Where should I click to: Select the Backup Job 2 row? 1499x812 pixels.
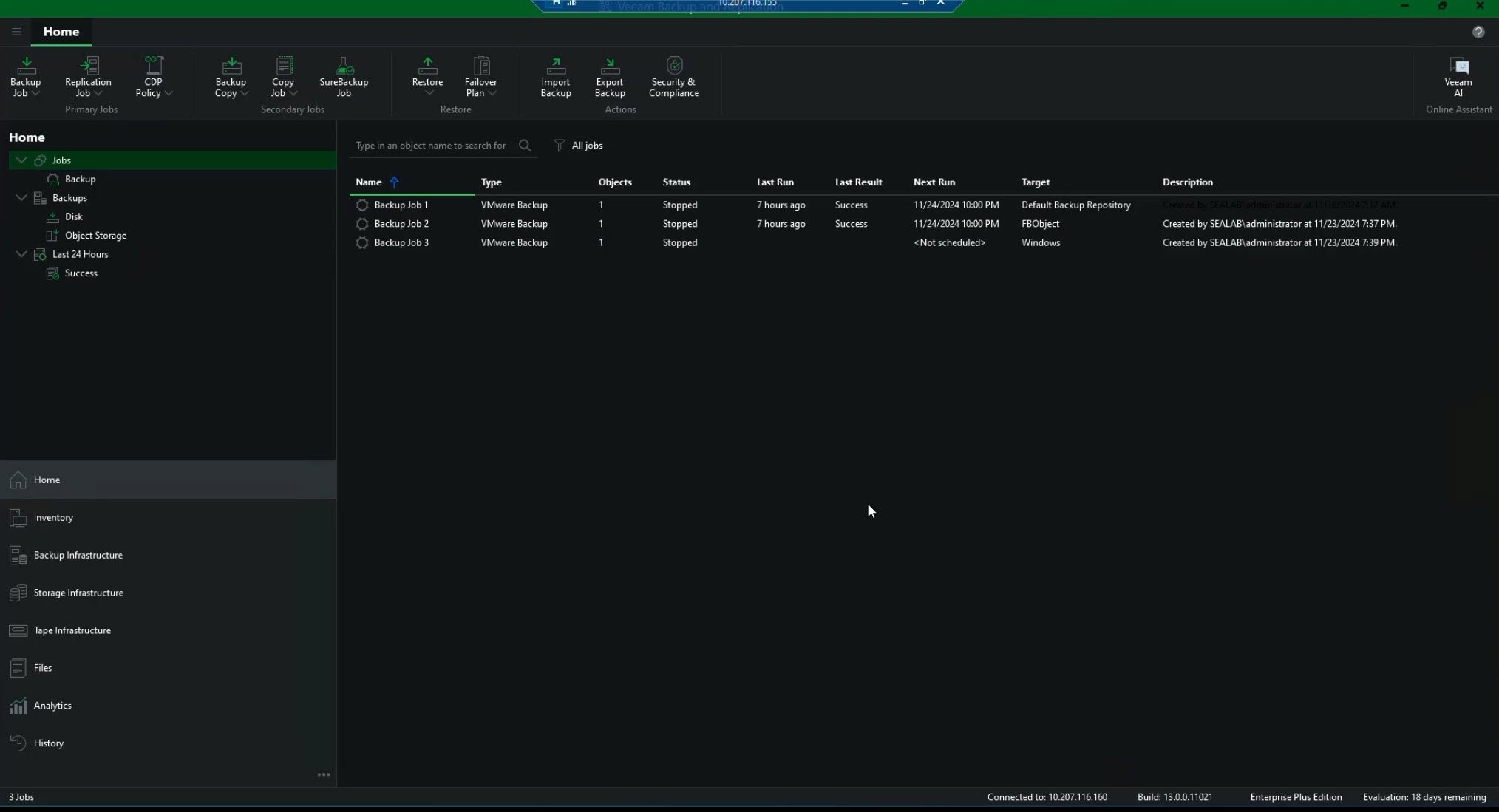[x=924, y=224]
